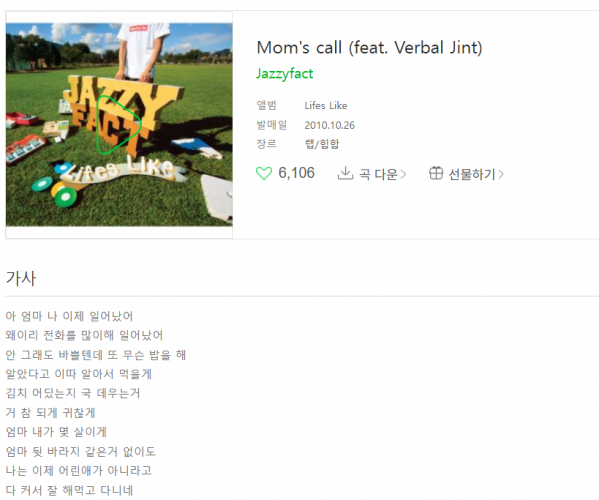Click the 선물하기 gift button text
The width and height of the screenshot is (599, 500).
(x=471, y=174)
